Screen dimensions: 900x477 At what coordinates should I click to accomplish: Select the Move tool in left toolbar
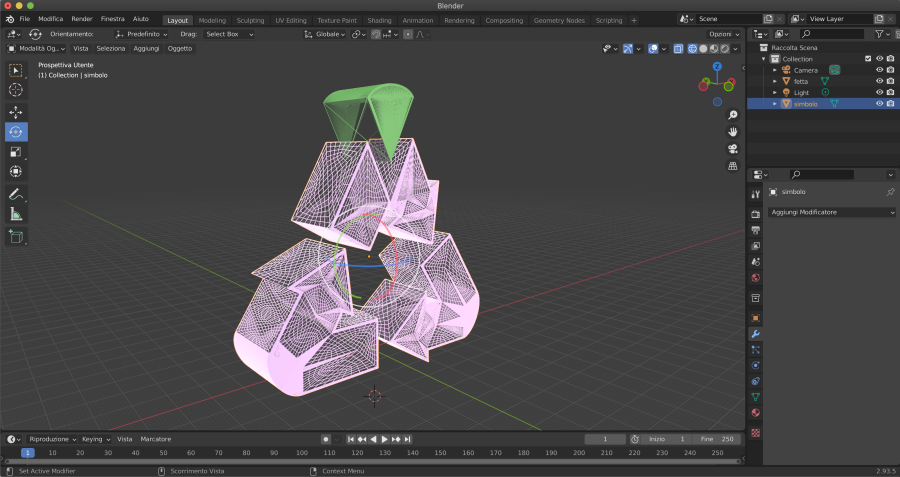[x=16, y=112]
